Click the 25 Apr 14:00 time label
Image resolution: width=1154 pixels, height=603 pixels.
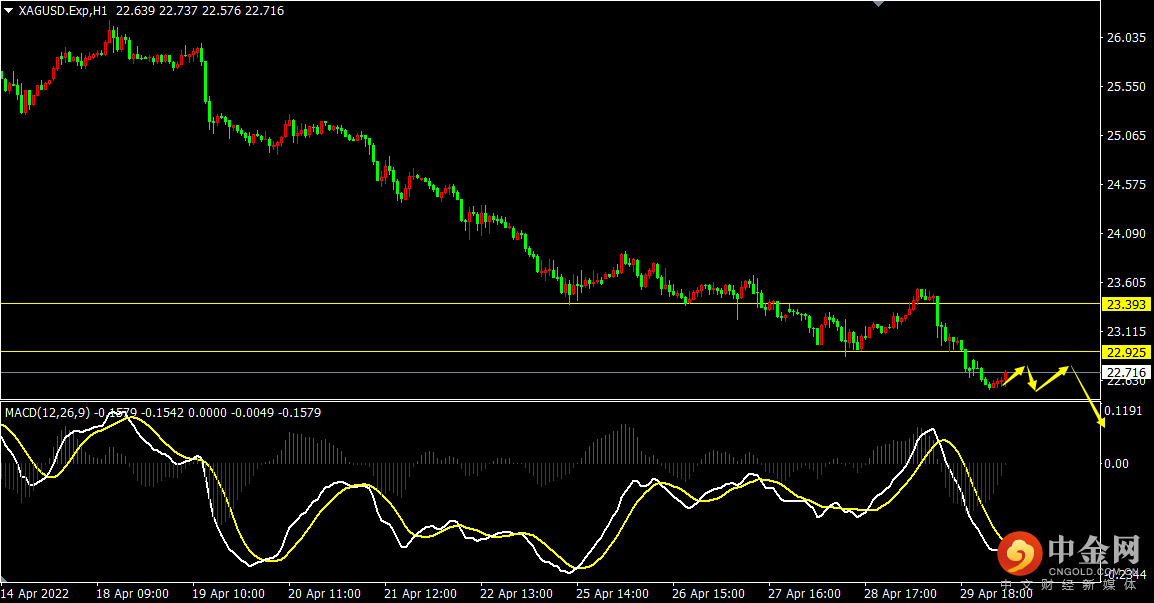click(x=612, y=593)
